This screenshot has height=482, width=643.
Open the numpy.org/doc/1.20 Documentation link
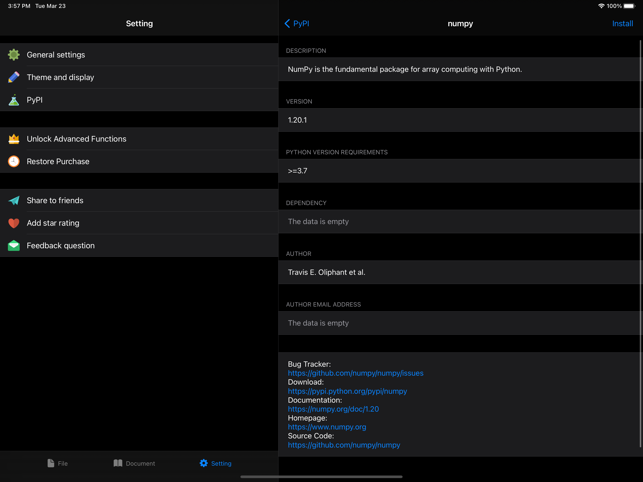[333, 409]
